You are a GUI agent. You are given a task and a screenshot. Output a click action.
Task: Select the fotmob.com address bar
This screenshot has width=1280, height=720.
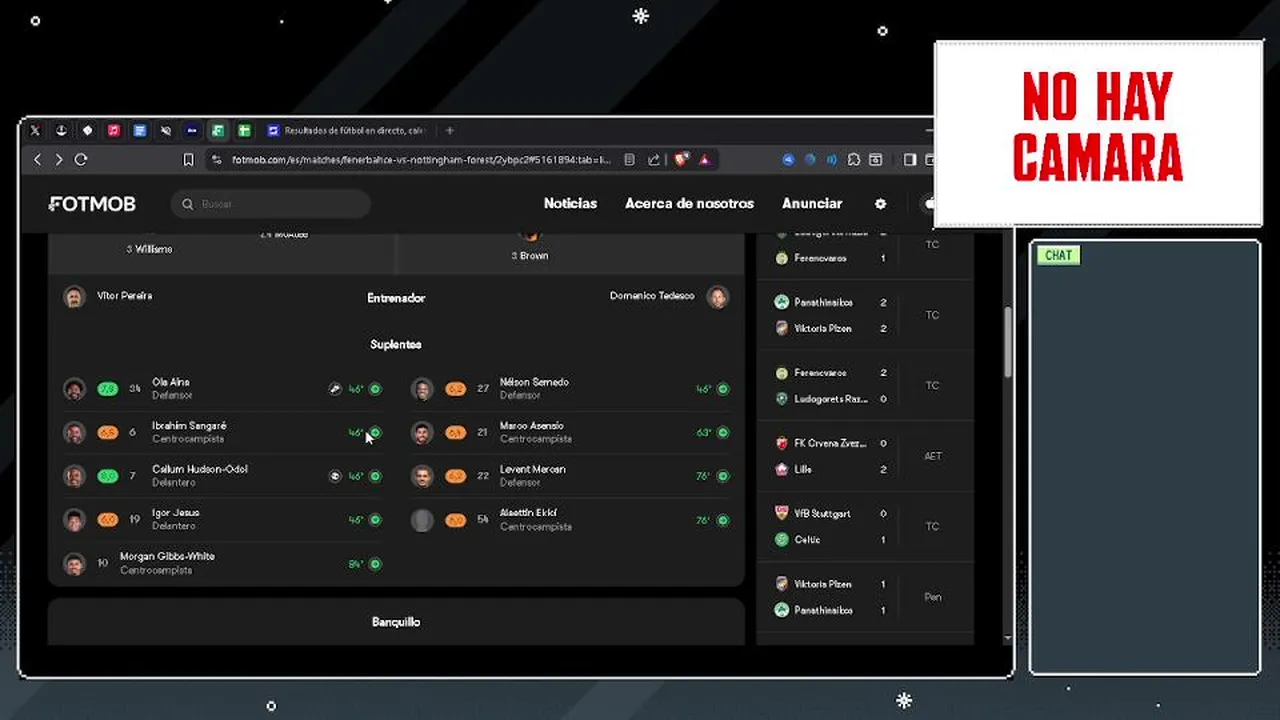tap(421, 160)
